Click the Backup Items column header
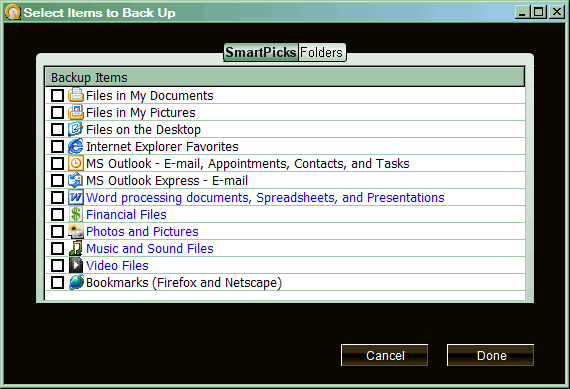Screen dimensions: 570x389 pyautogui.click(x=285, y=77)
